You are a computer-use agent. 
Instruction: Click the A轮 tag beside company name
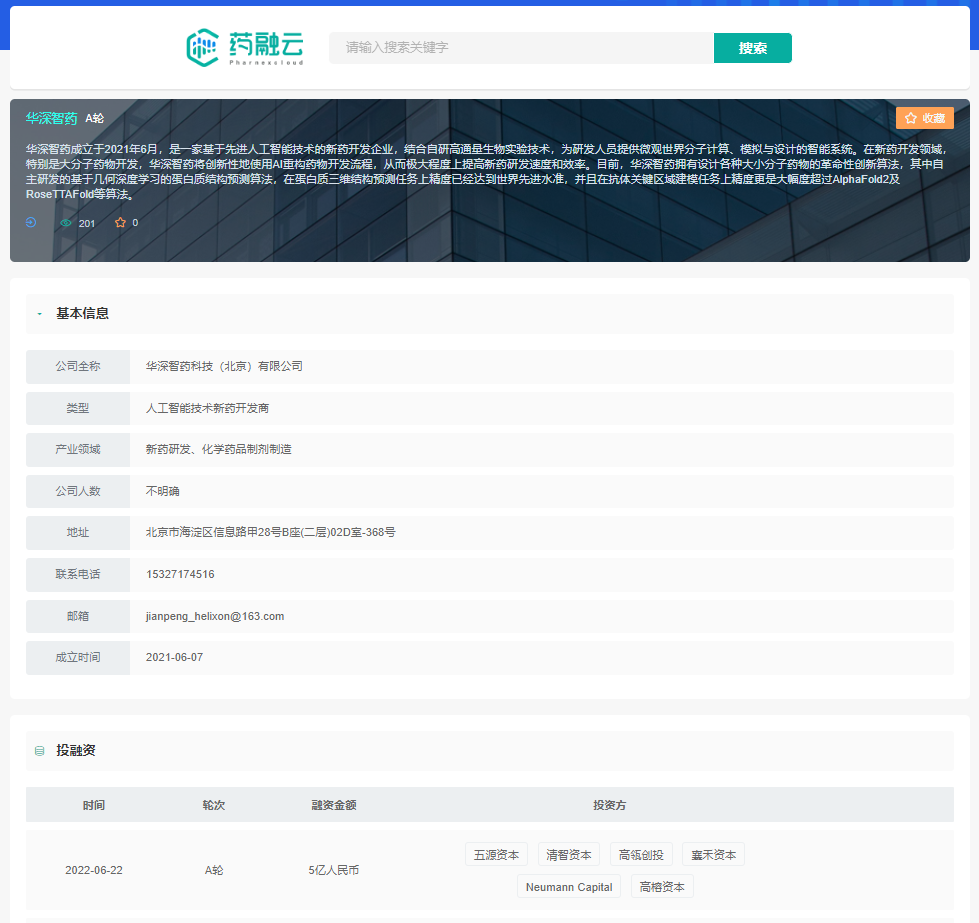(95, 118)
